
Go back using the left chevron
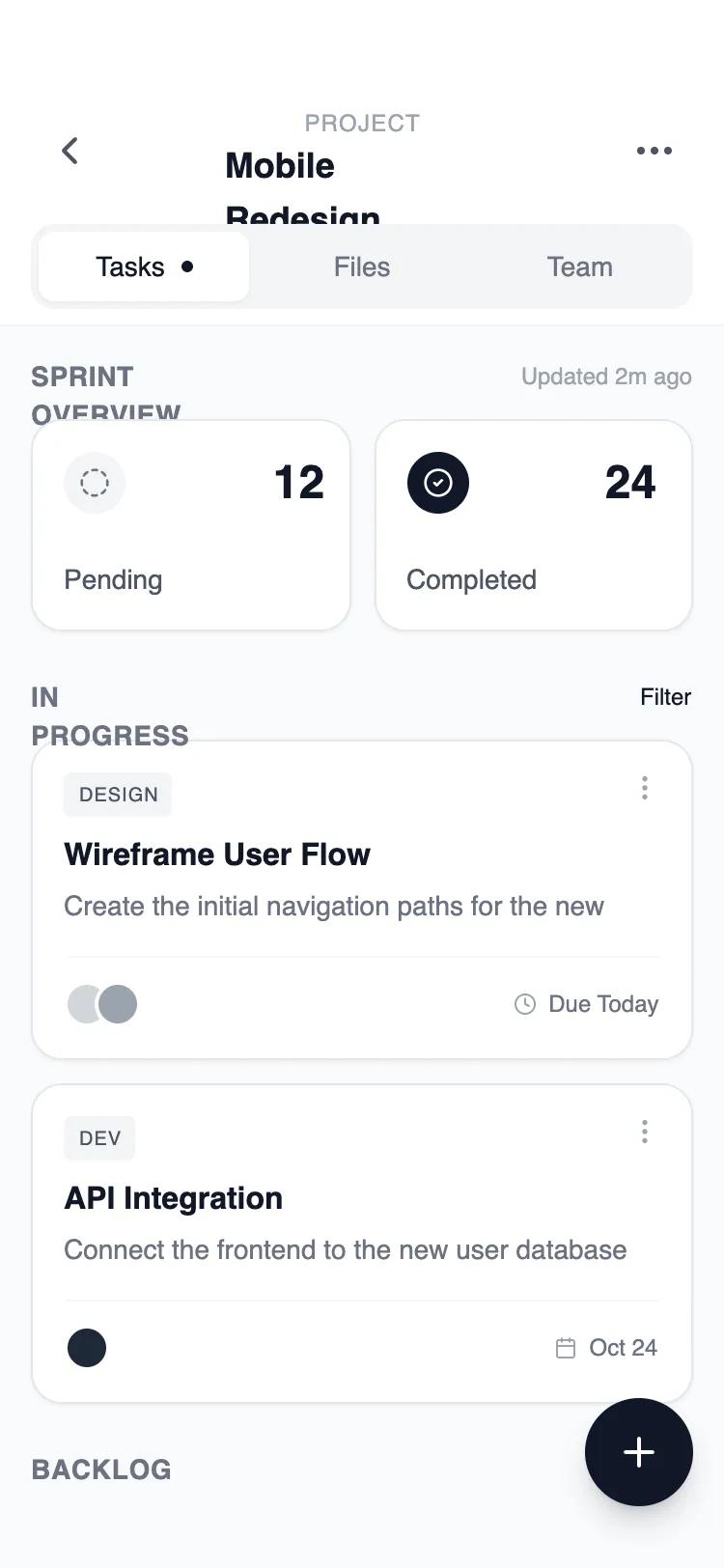click(x=70, y=151)
